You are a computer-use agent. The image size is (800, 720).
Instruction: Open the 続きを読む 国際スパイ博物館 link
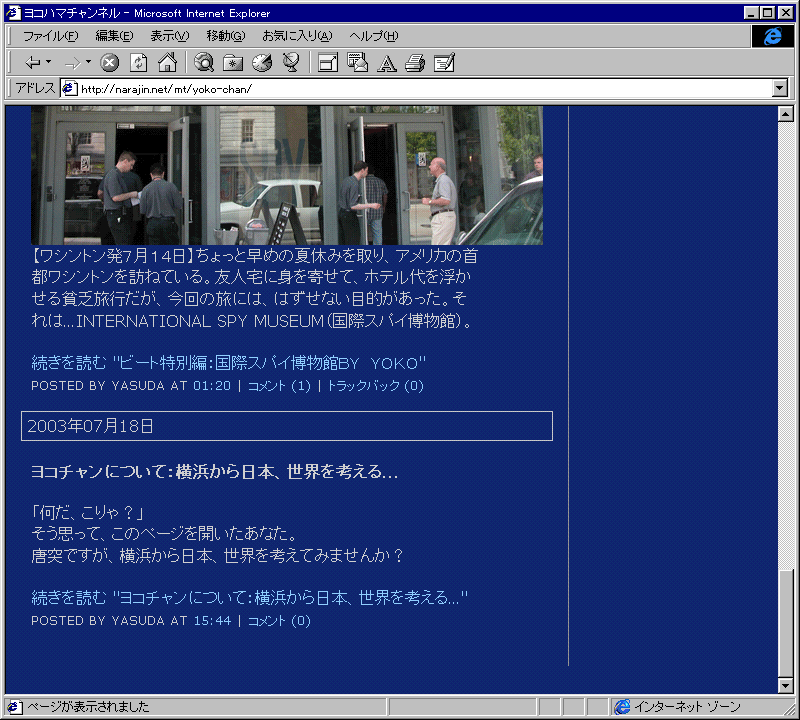click(228, 363)
